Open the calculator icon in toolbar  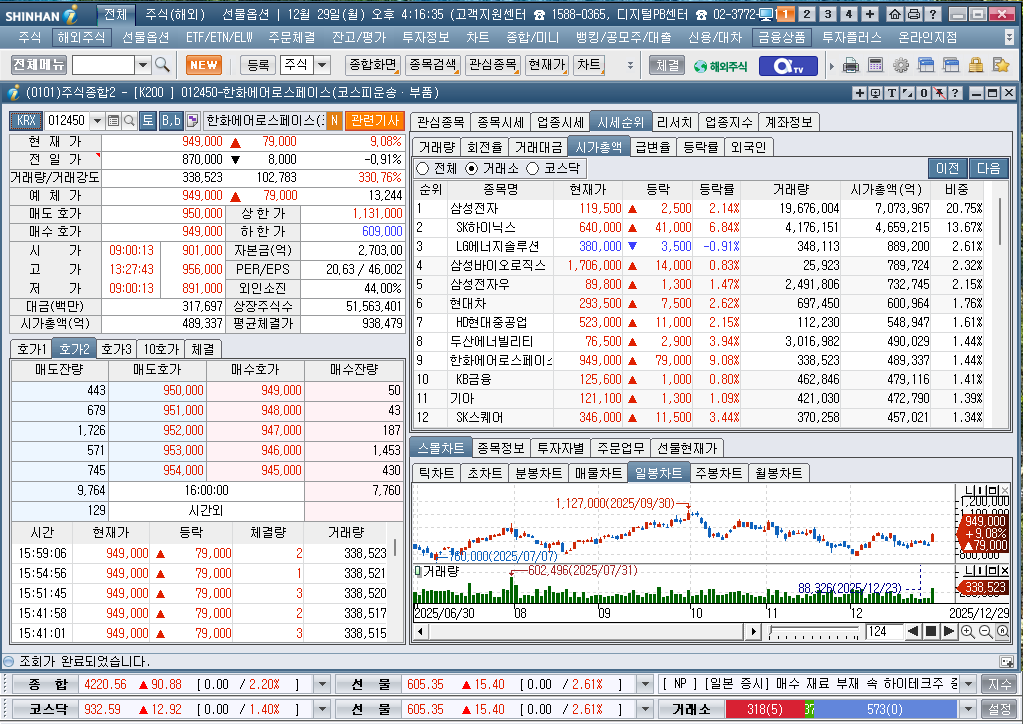pyautogui.click(x=876, y=65)
